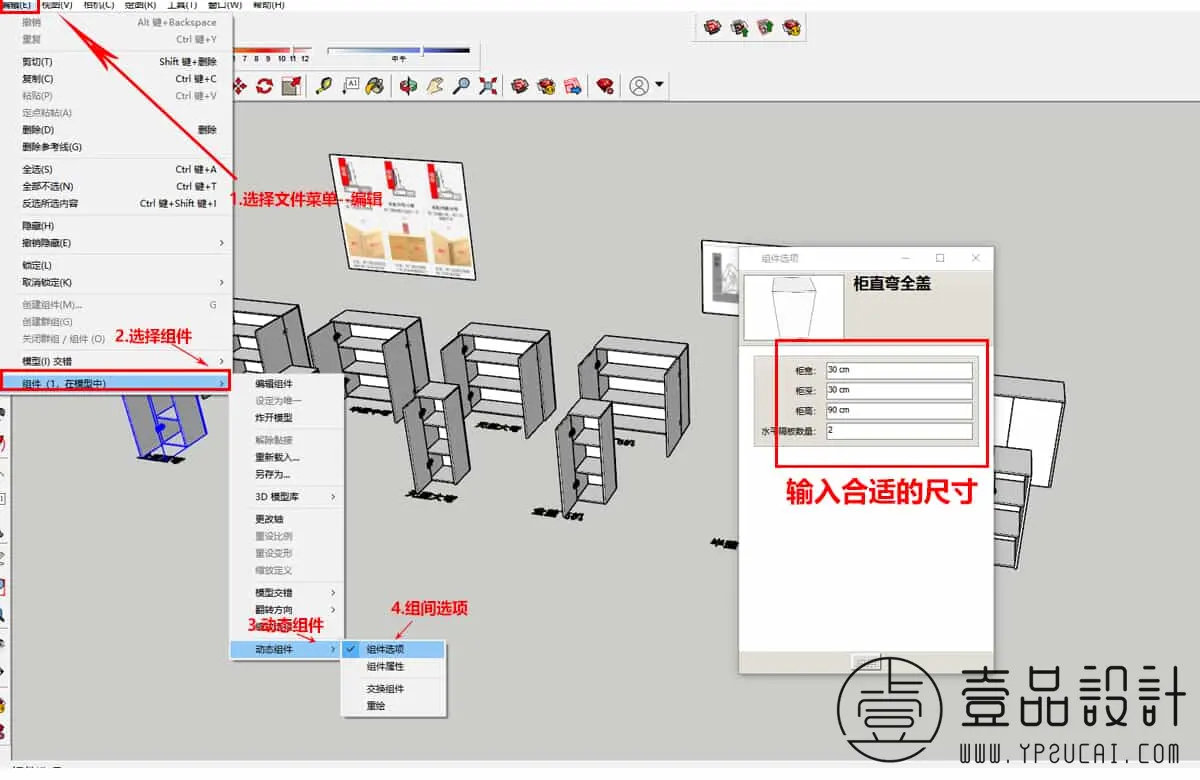
Task: Choose 反选所选内容 menu entry
Action: pyautogui.click(x=118, y=204)
